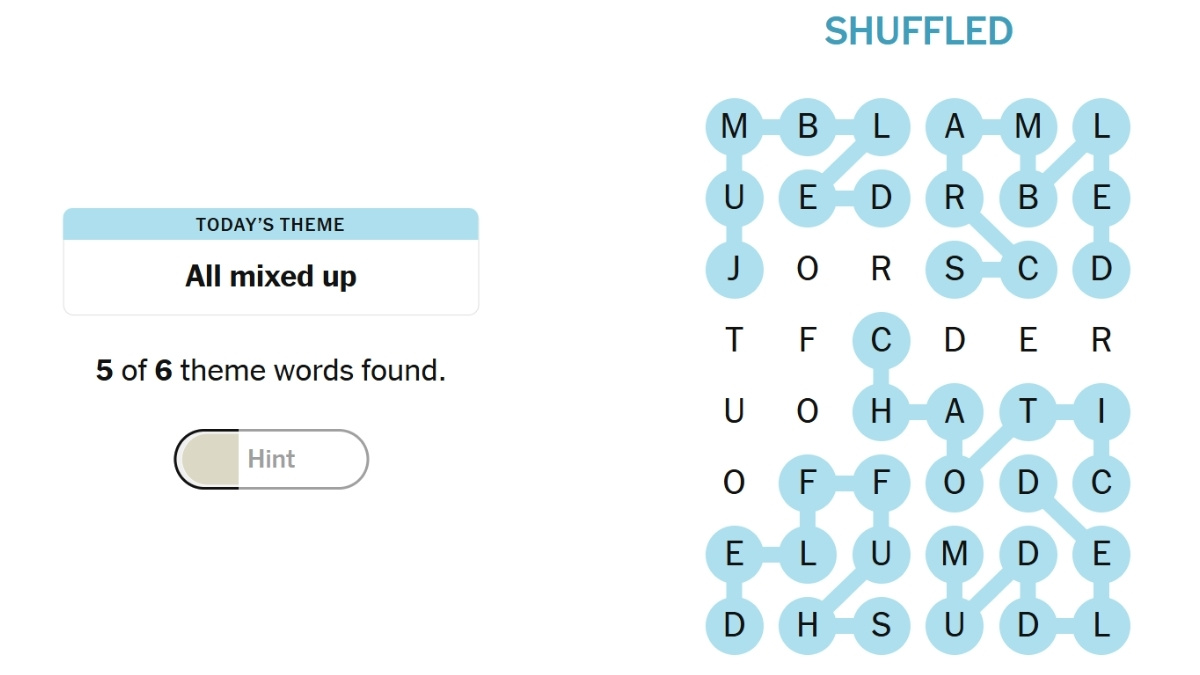This screenshot has height=675, width=1200.
Task: Select the unhighlighted F beside T
Action: pyautogui.click(x=807, y=341)
